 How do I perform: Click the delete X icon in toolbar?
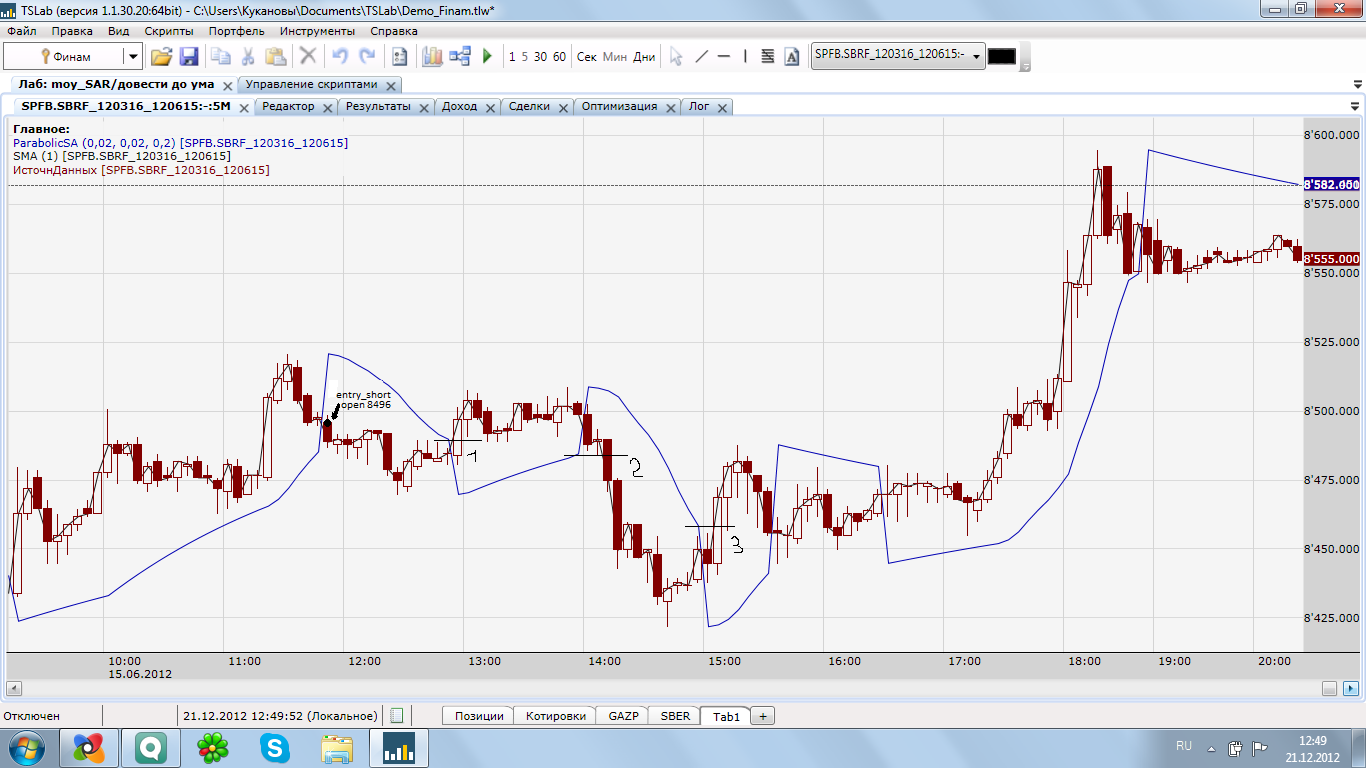308,57
